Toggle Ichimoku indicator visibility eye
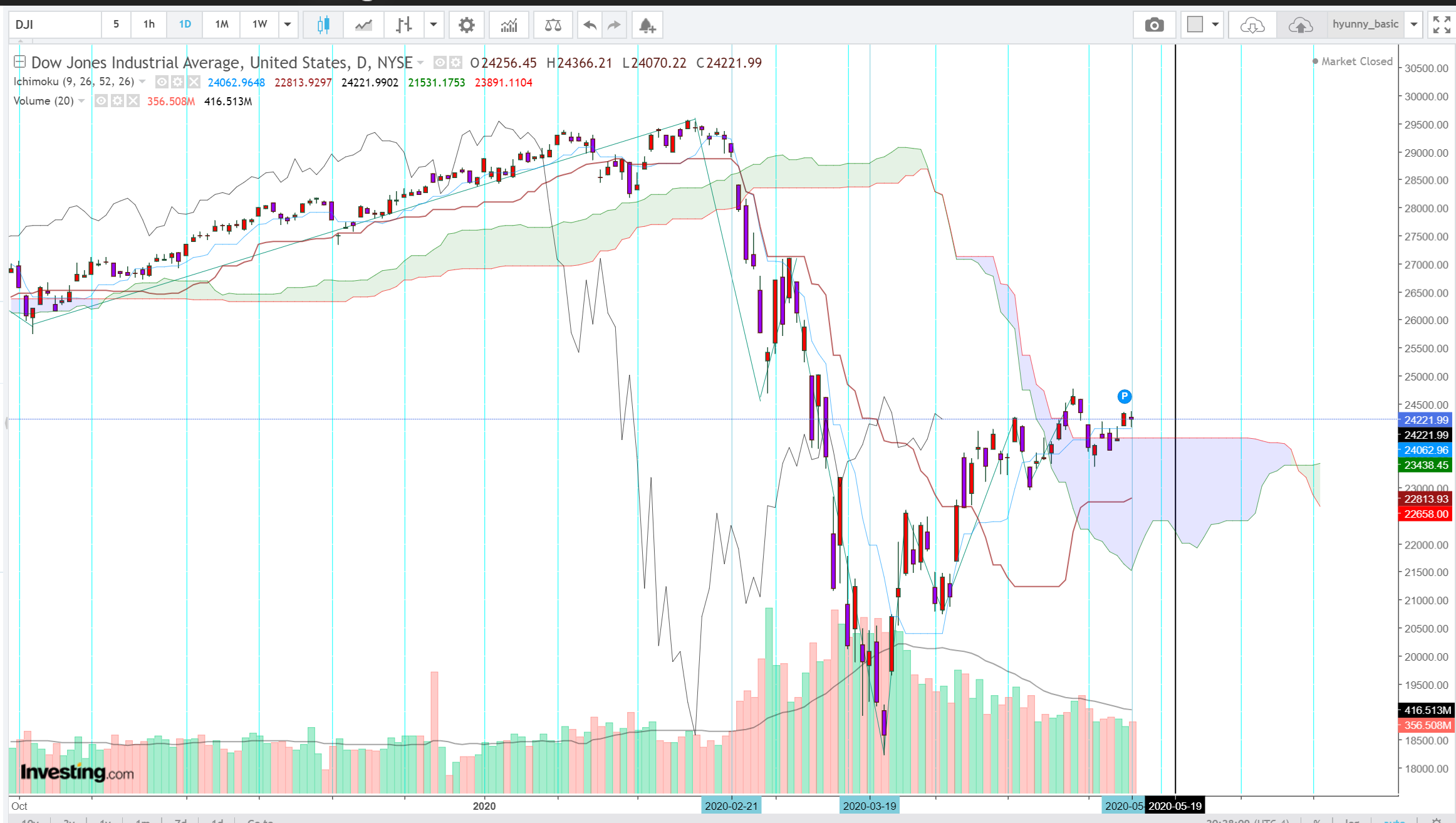 tap(162, 82)
